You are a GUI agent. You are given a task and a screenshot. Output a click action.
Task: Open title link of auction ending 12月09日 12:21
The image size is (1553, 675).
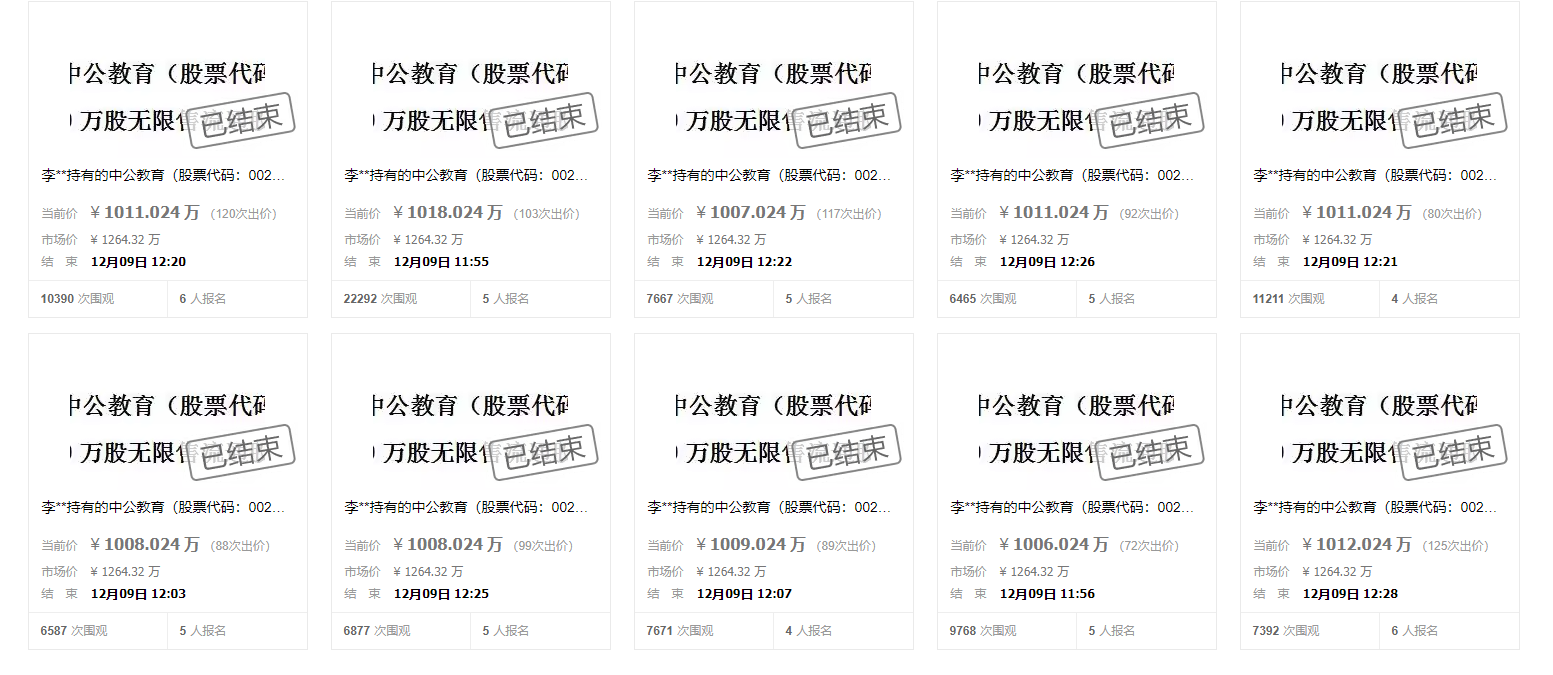[1375, 175]
